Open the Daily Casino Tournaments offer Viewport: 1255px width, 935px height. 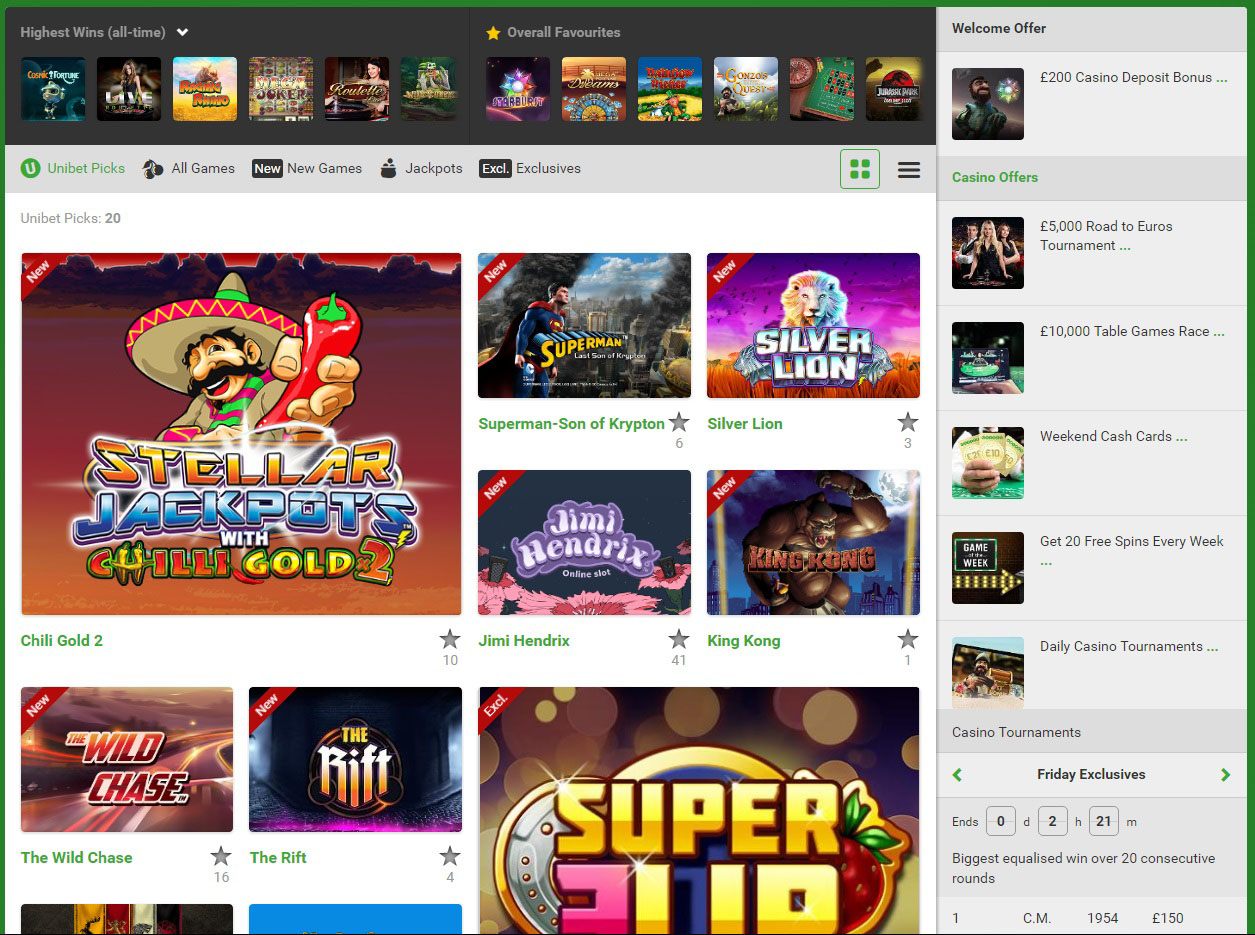pos(1129,646)
